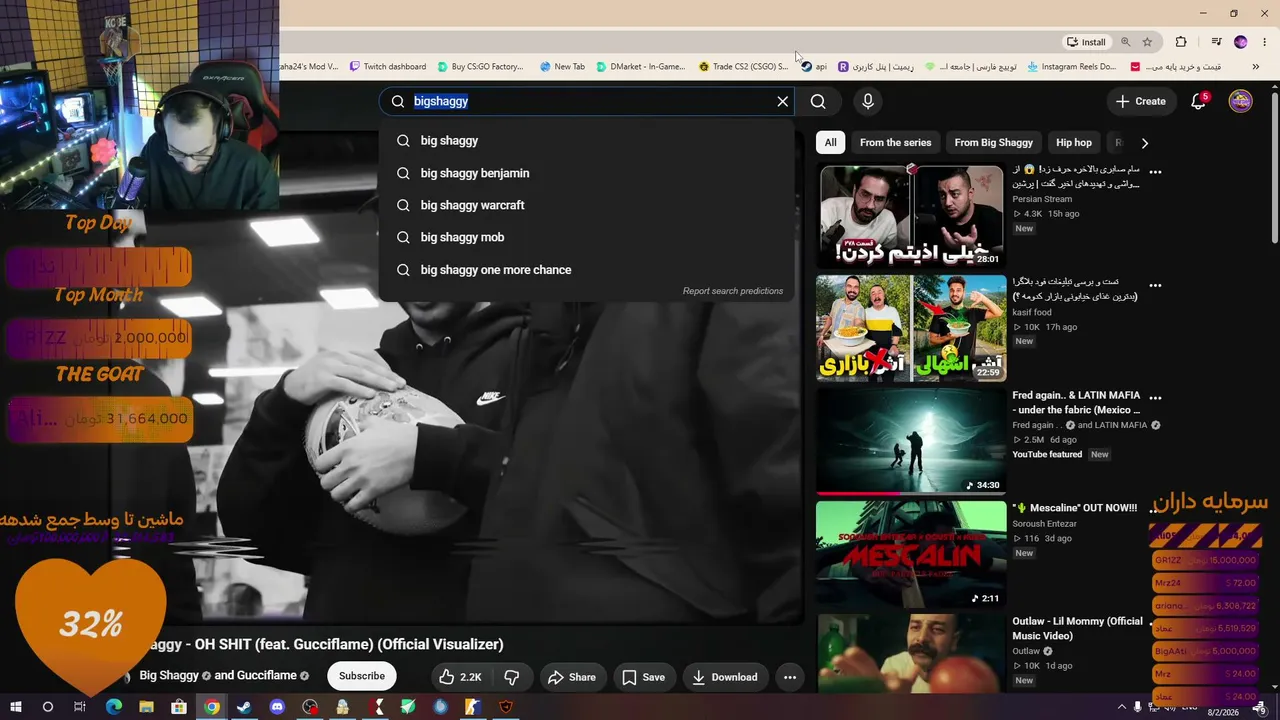1280x720 pixels.
Task: Select 'big shaggy mob' suggestion
Action: pyautogui.click(x=586, y=237)
